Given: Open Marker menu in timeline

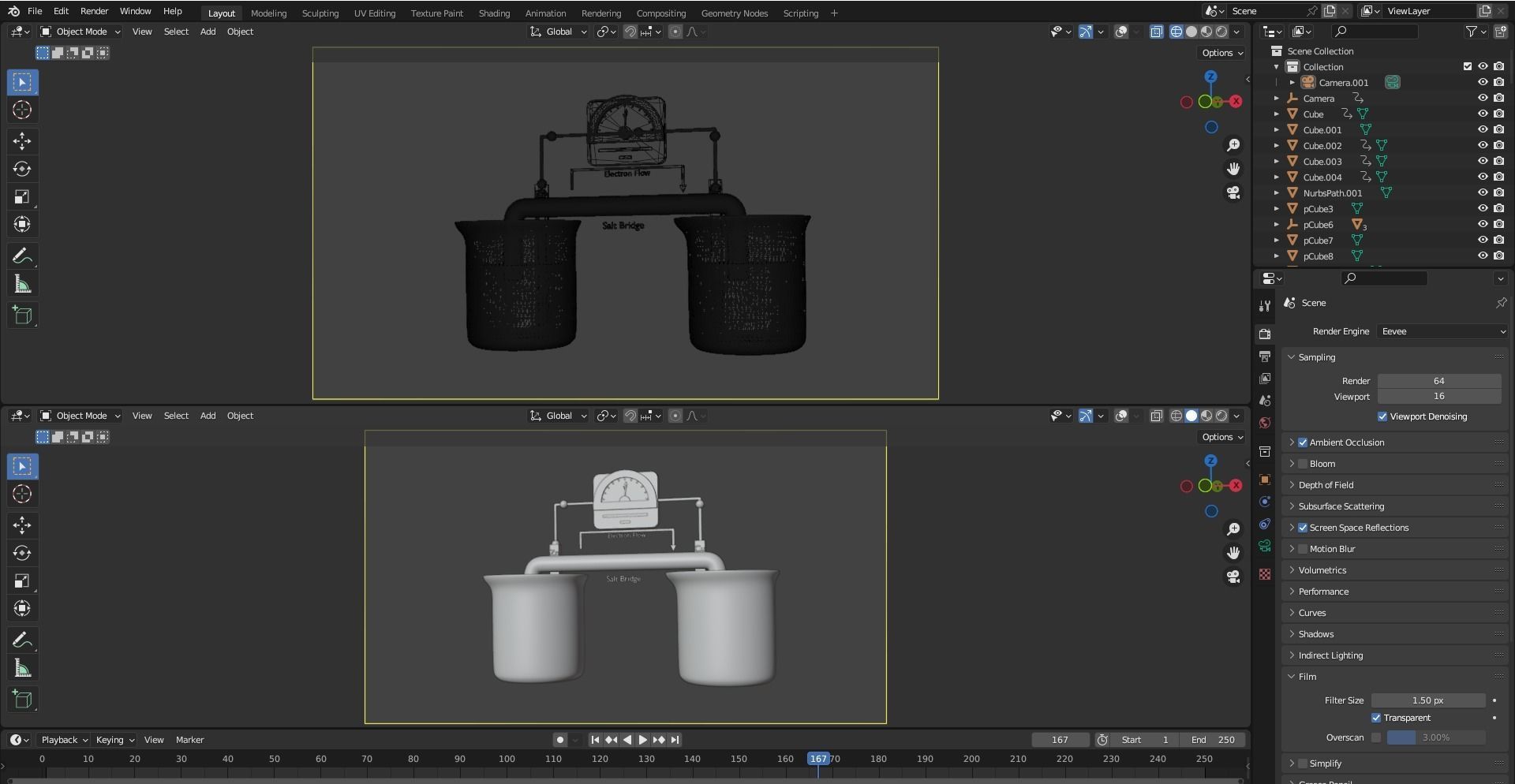Looking at the screenshot, I should pyautogui.click(x=189, y=740).
